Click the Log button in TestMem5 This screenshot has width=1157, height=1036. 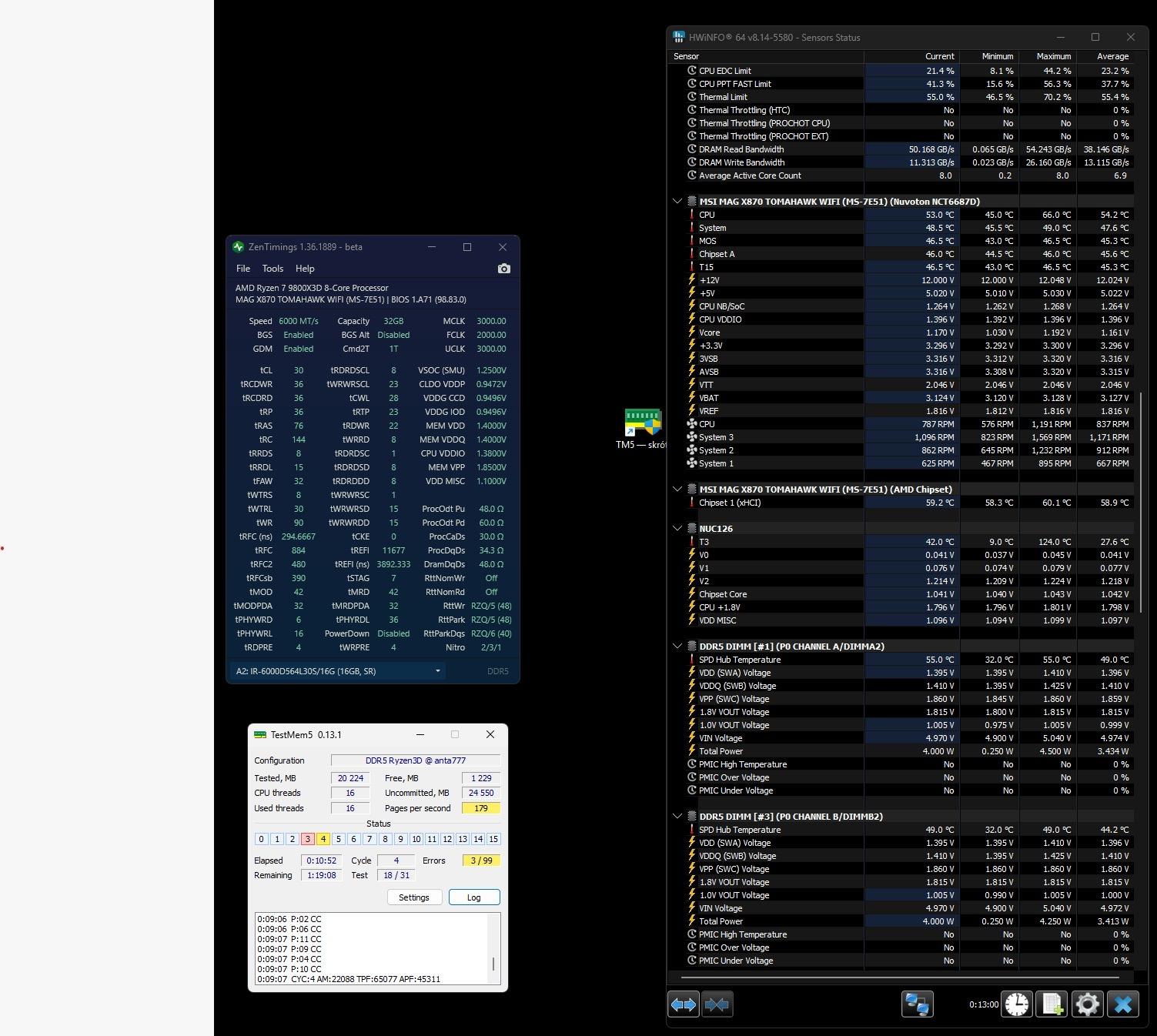coord(473,897)
